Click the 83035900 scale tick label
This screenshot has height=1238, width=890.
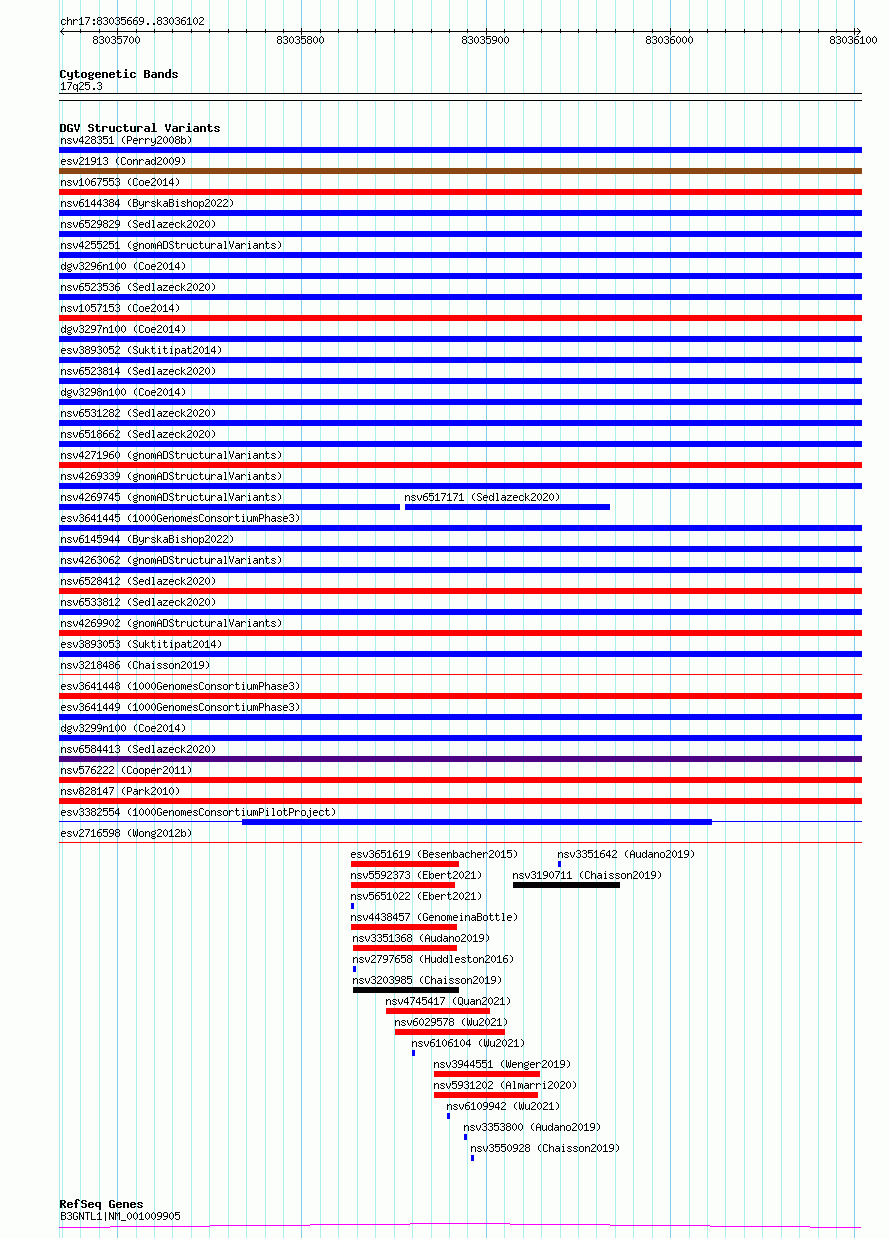(485, 40)
